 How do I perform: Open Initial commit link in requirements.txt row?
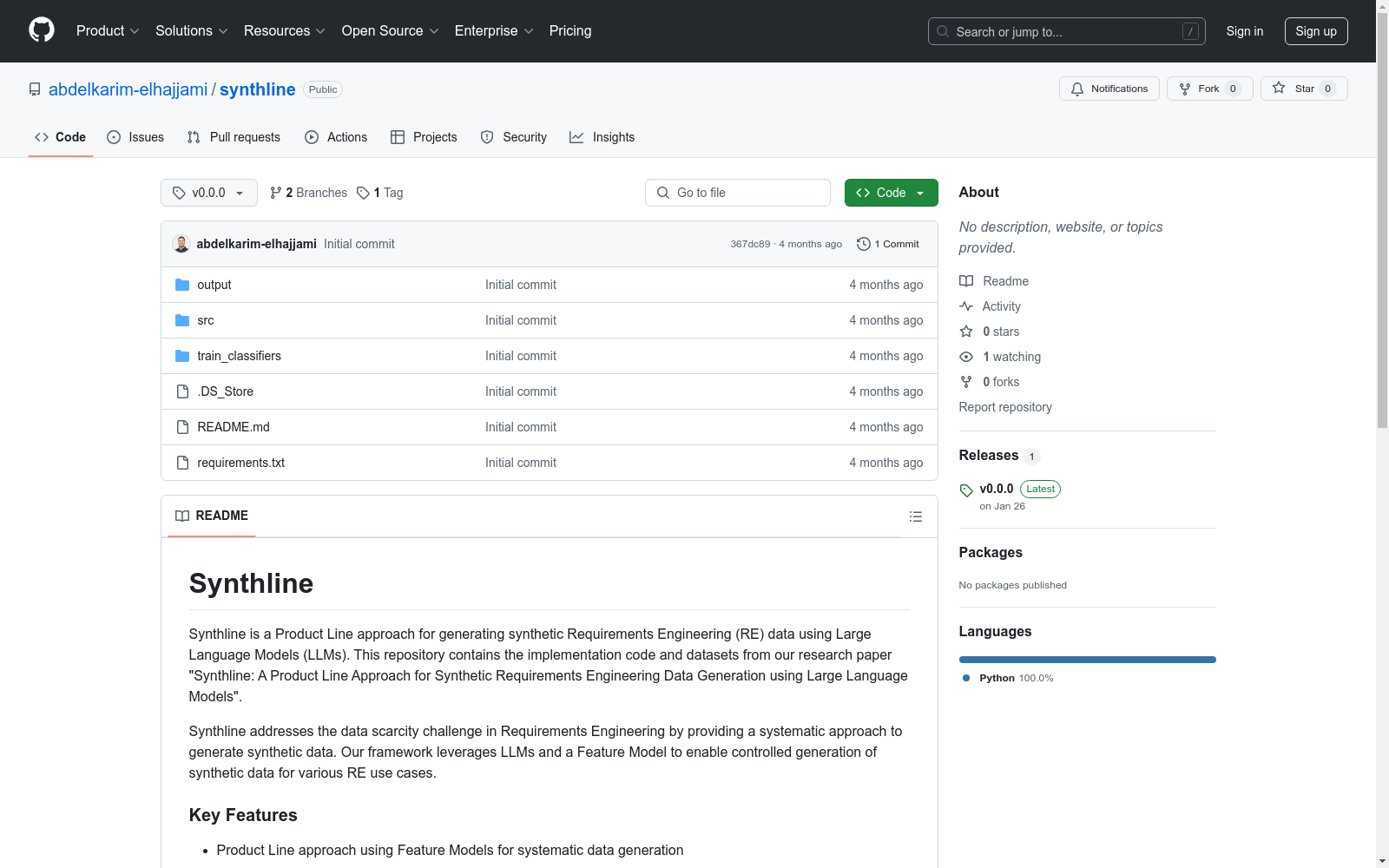[x=521, y=463]
